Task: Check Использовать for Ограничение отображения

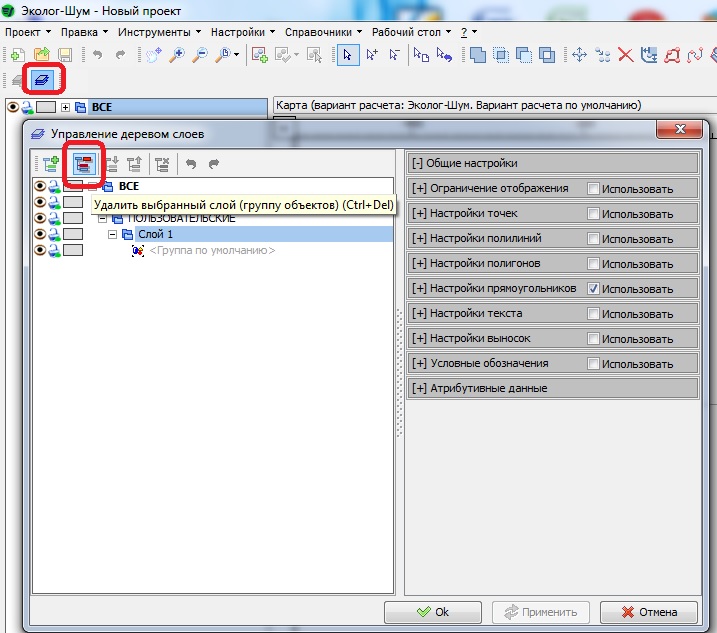Action: tap(594, 188)
